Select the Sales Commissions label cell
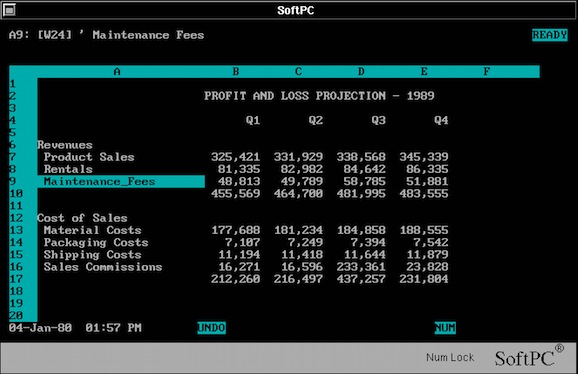Image resolution: width=578 pixels, height=374 pixels. coord(103,267)
